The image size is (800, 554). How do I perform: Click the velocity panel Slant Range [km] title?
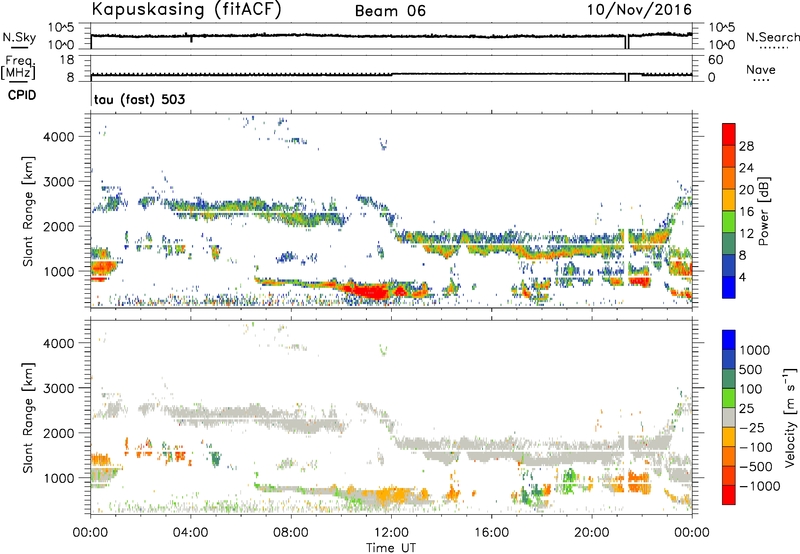pyautogui.click(x=28, y=417)
